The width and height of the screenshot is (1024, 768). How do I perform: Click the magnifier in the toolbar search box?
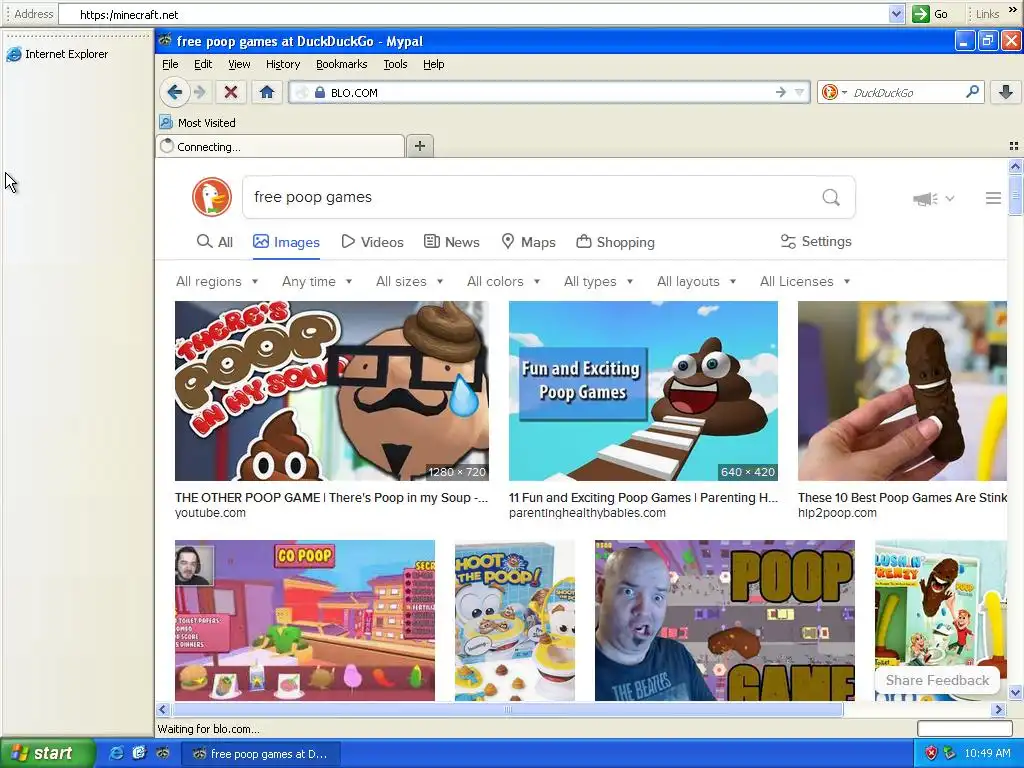pyautogui.click(x=972, y=92)
